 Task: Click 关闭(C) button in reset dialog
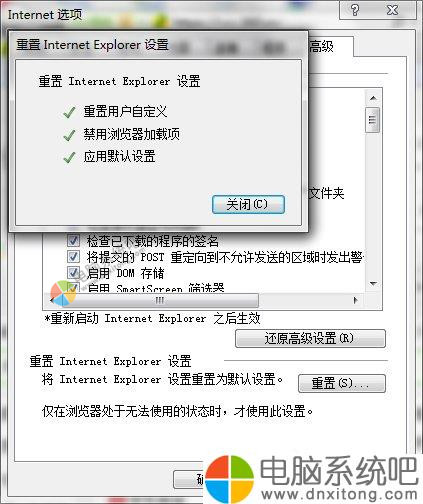click(x=248, y=204)
